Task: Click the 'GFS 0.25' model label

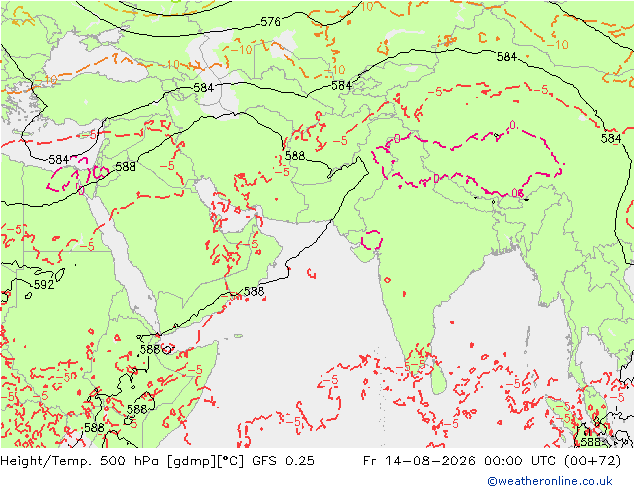Action: click(x=283, y=461)
